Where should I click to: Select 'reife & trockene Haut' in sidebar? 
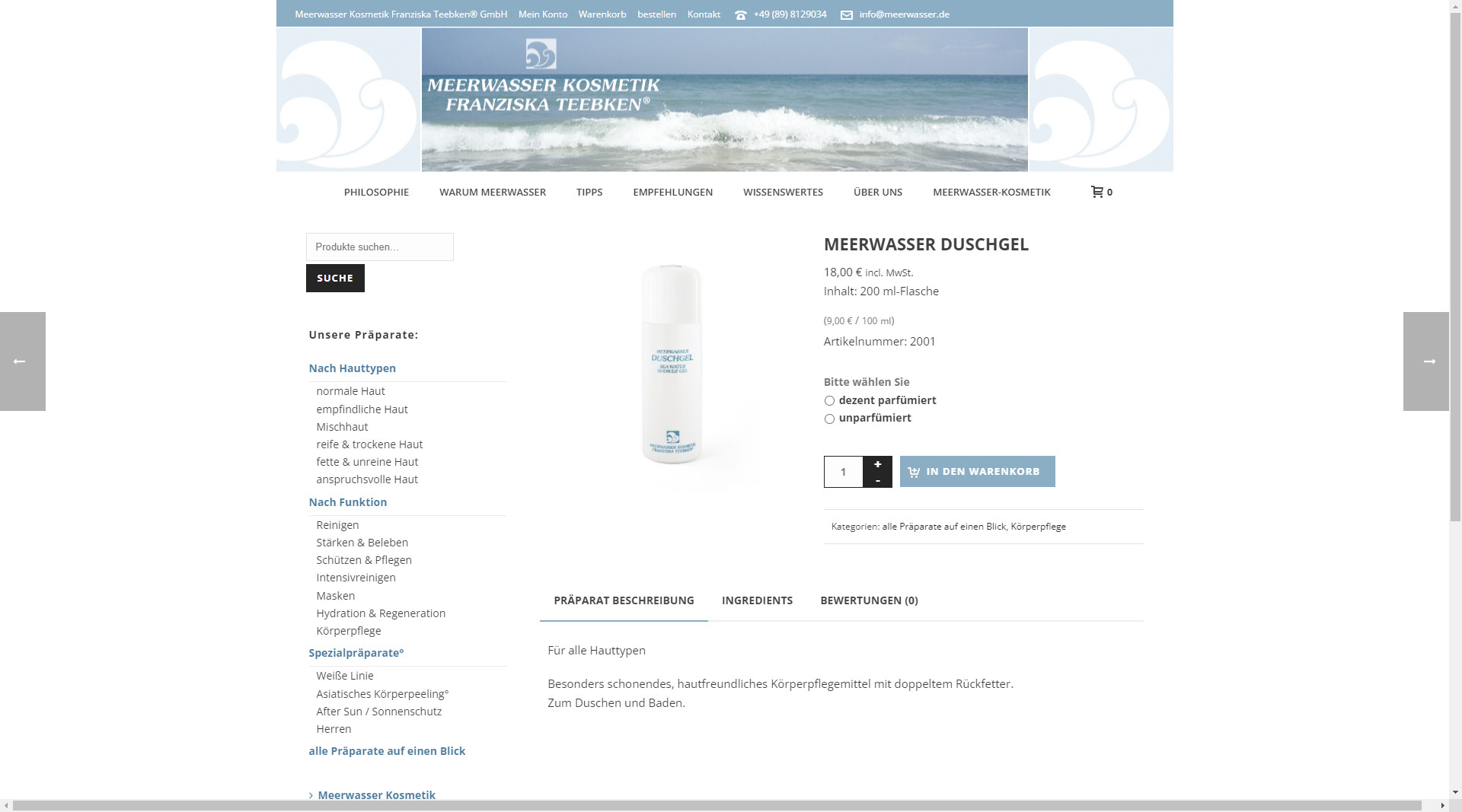[x=369, y=444]
